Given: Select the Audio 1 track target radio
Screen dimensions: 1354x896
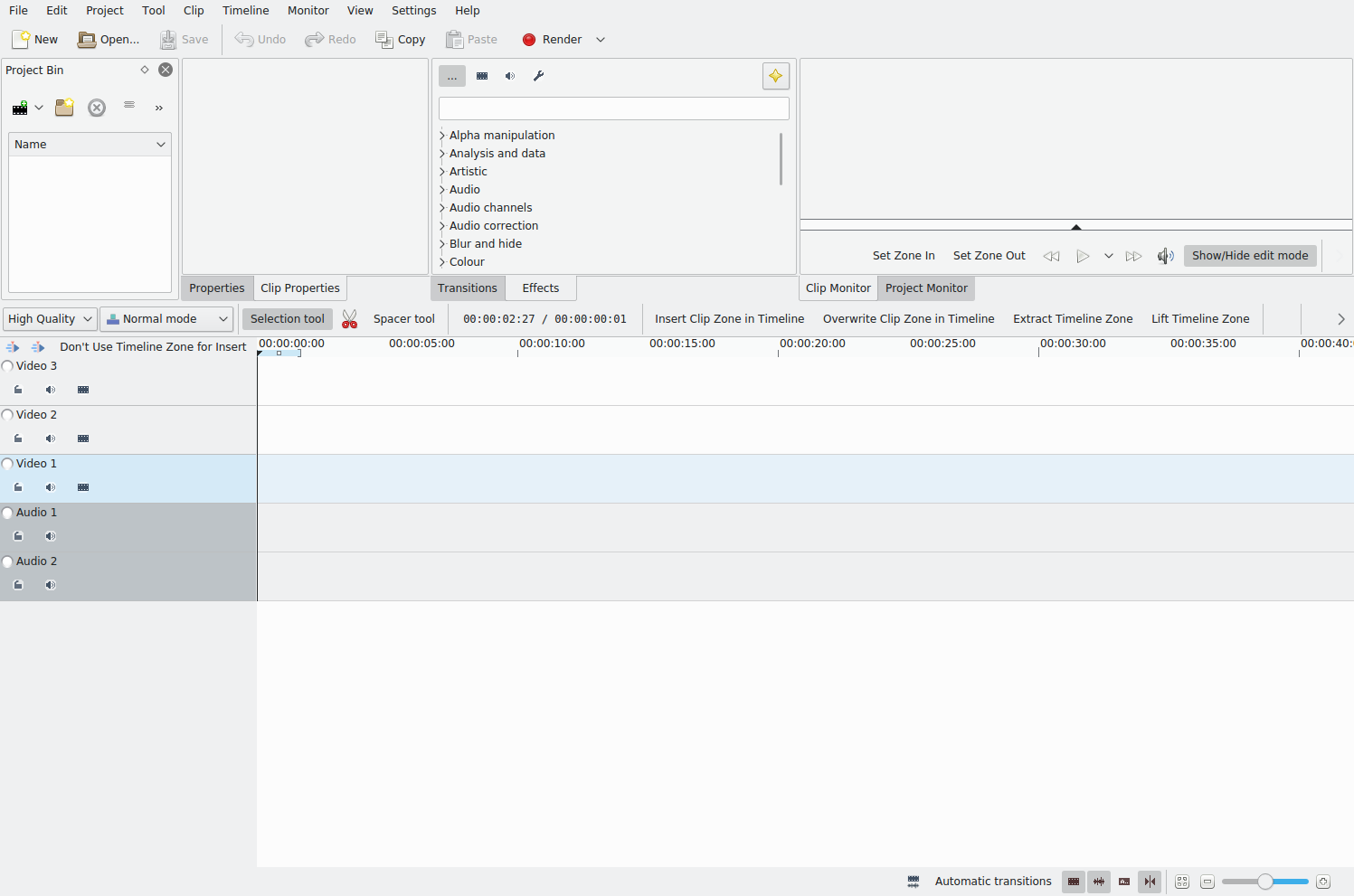Looking at the screenshot, I should tap(7, 513).
